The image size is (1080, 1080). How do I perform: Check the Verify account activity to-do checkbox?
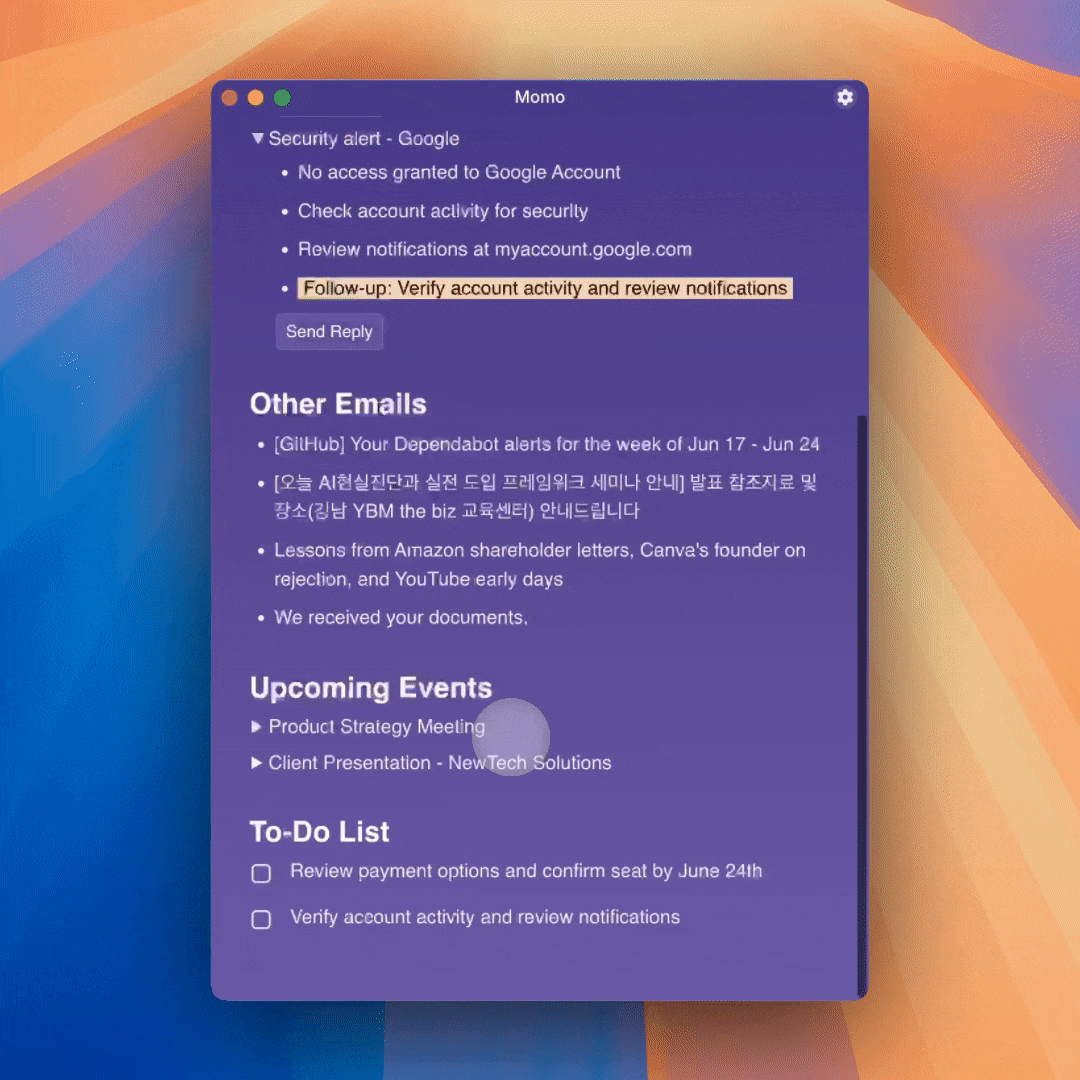pos(261,920)
